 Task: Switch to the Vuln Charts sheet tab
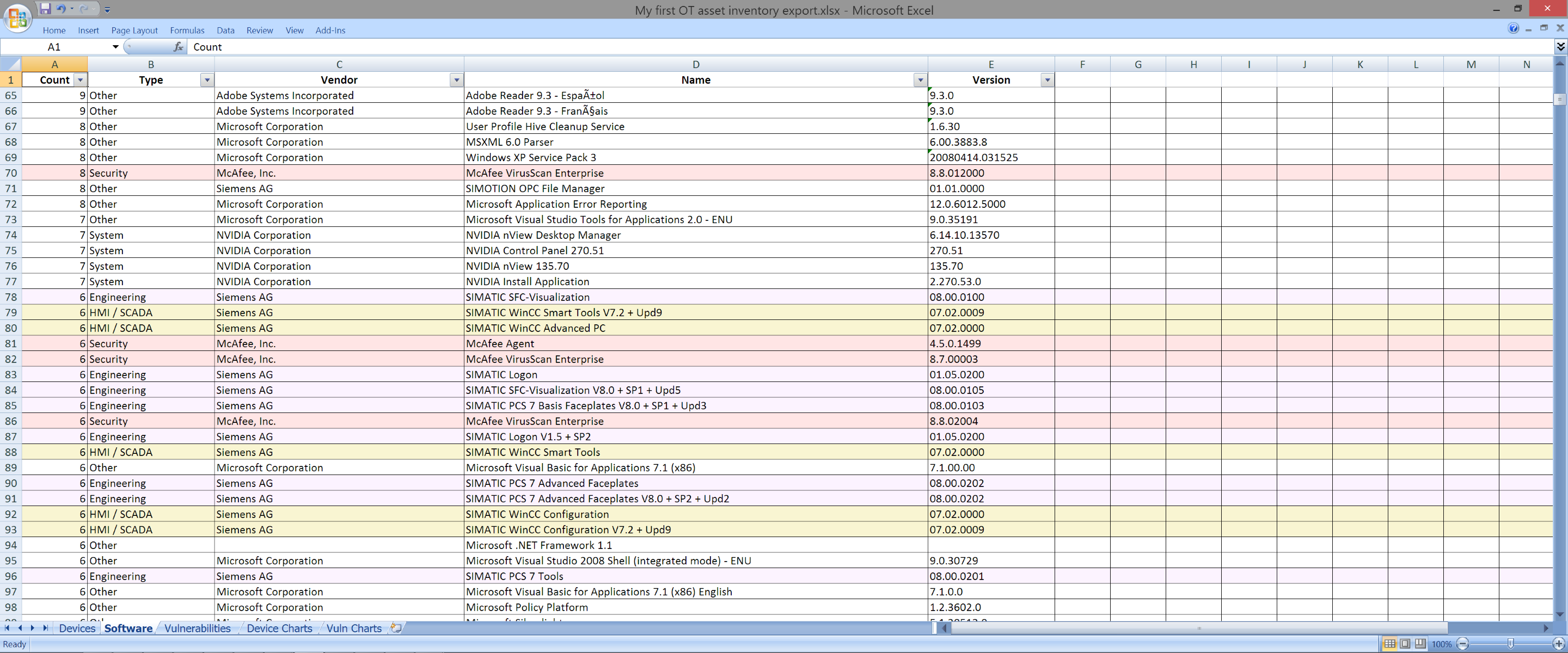pyautogui.click(x=354, y=628)
